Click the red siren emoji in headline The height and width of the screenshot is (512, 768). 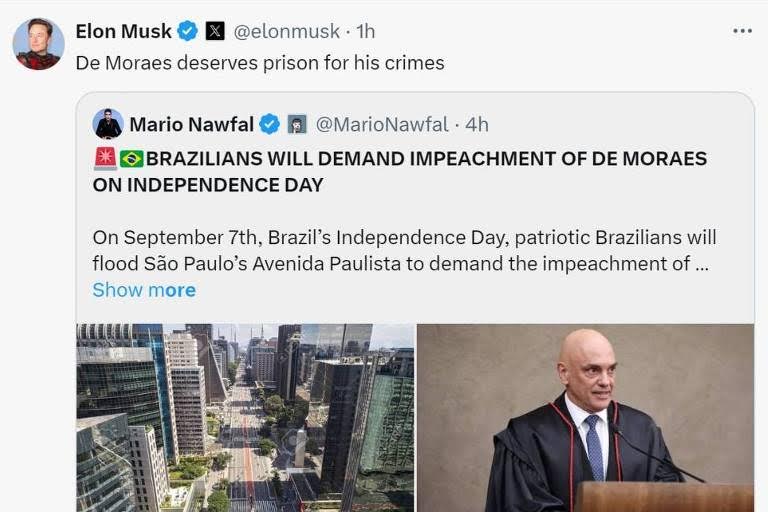[104, 158]
